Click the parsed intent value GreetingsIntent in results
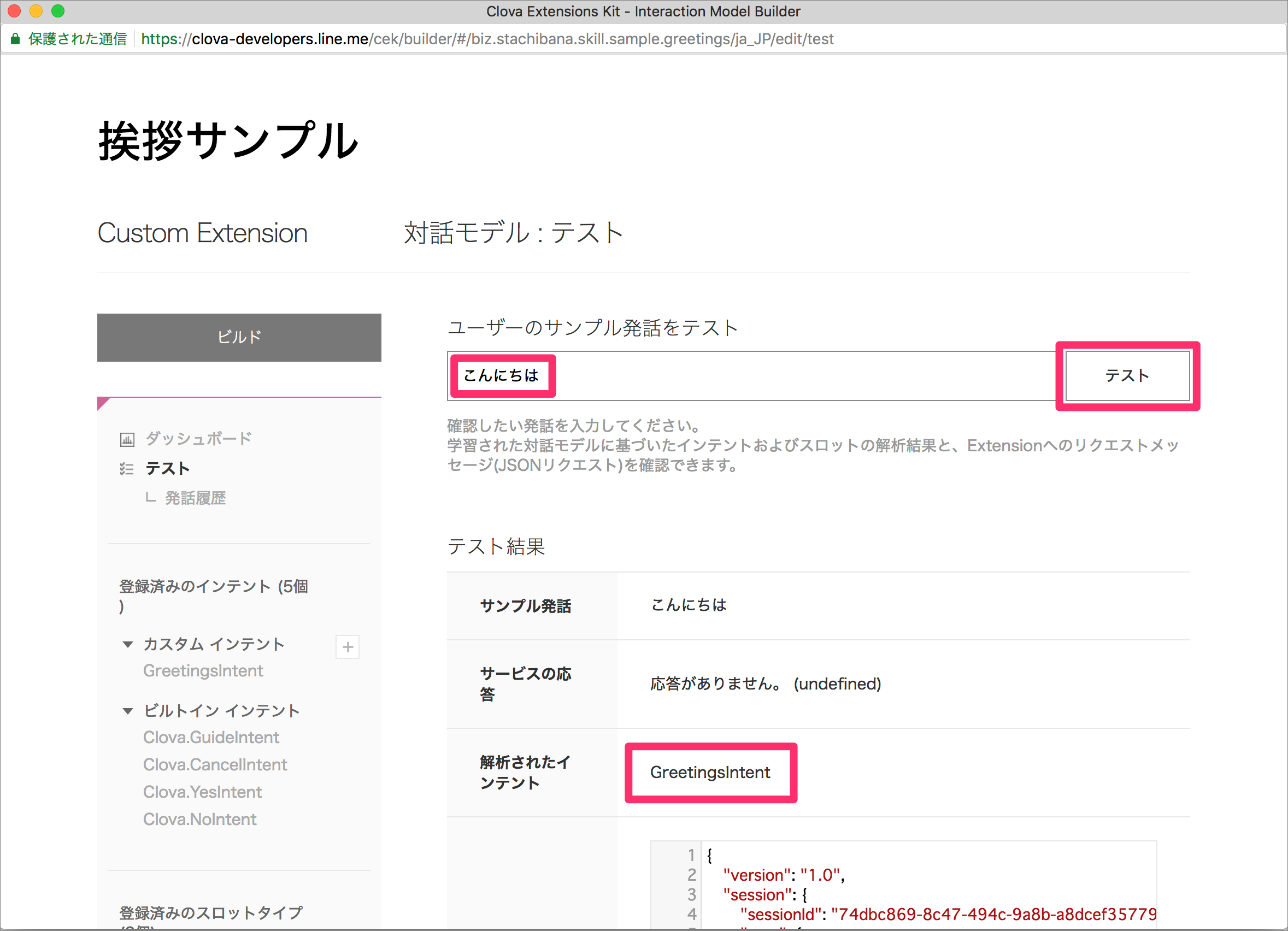Viewport: 1288px width, 931px height. (710, 773)
